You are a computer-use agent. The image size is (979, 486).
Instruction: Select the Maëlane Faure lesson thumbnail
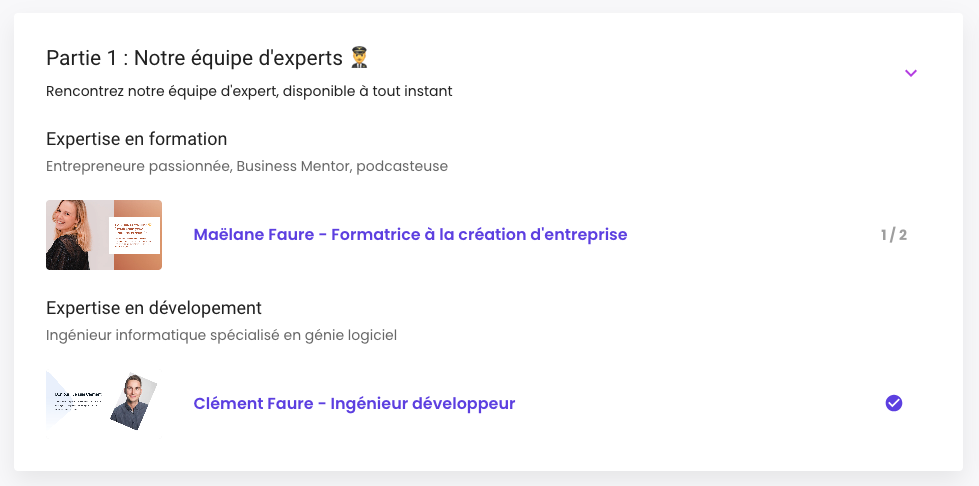click(104, 235)
